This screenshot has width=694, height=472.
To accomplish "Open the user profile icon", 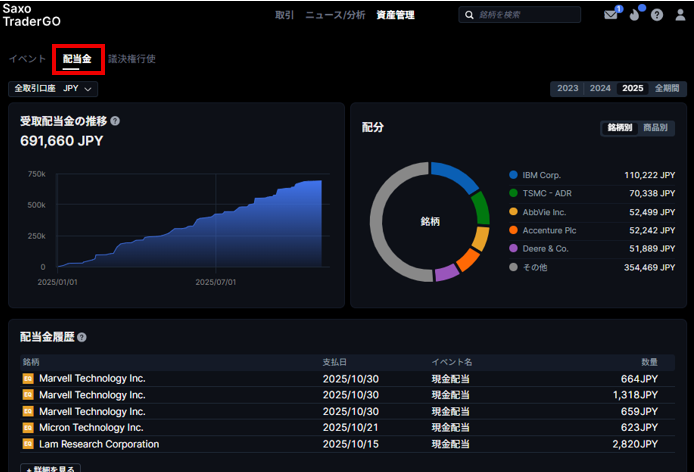I will tap(680, 15).
